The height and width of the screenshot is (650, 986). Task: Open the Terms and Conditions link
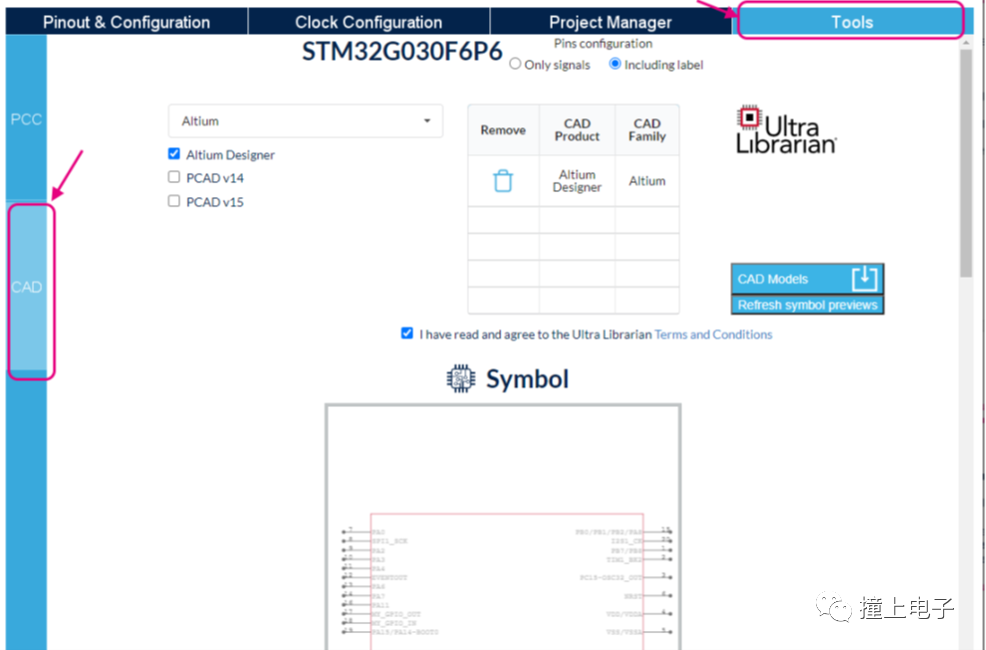coord(713,334)
